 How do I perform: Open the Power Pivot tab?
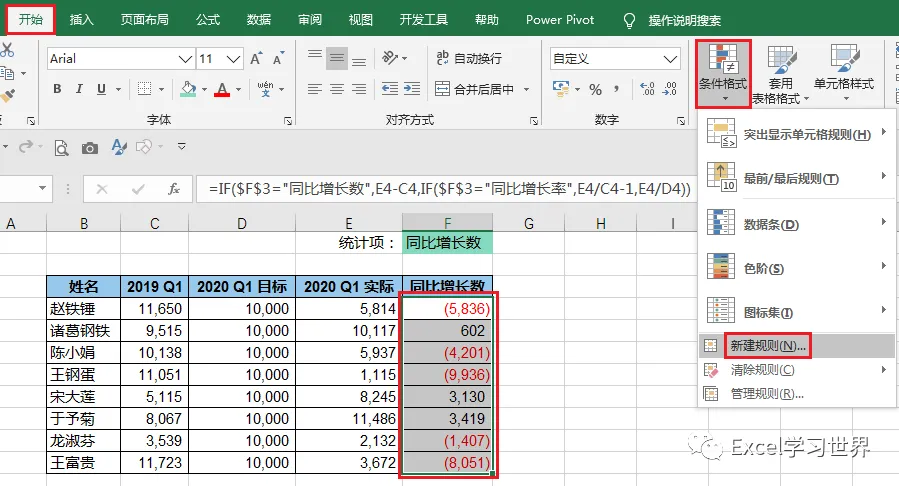pos(560,19)
